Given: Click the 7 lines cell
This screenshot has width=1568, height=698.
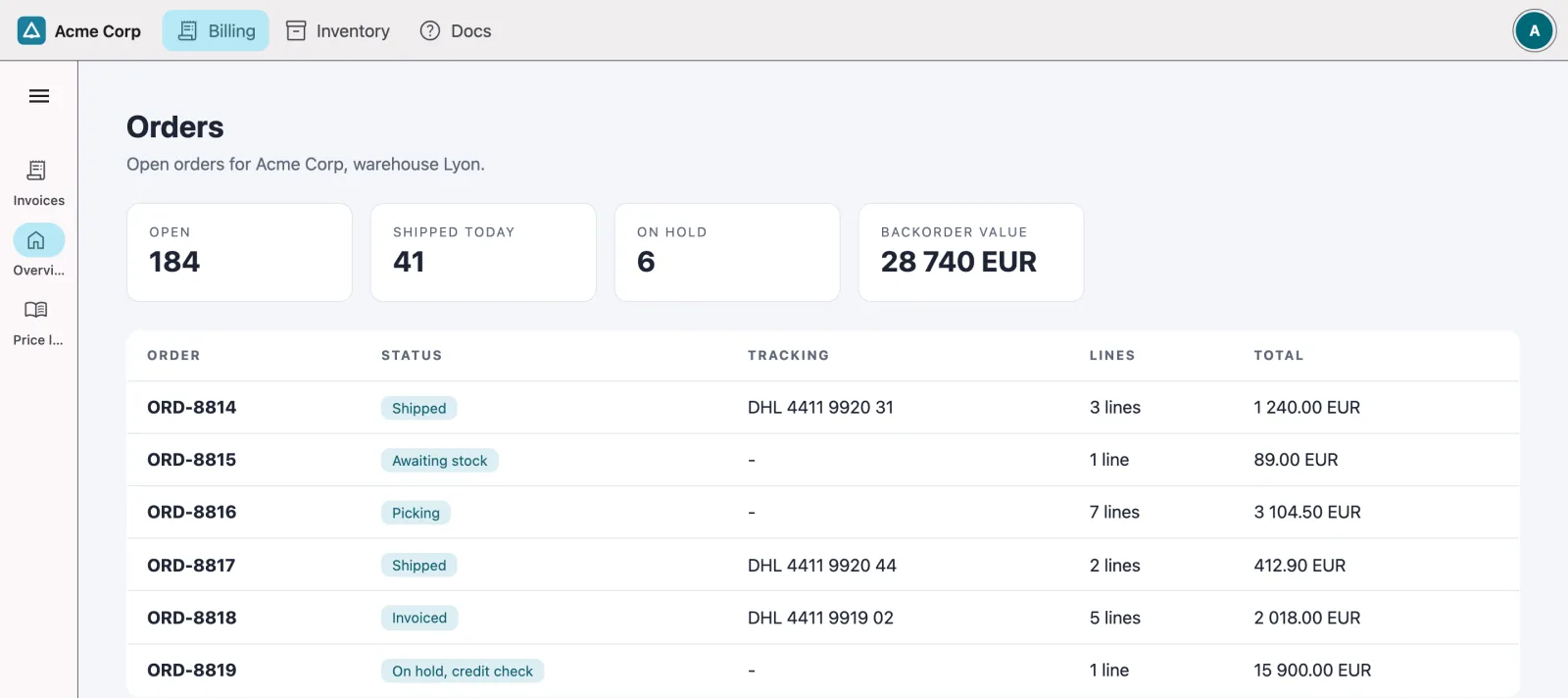Looking at the screenshot, I should click(1114, 512).
